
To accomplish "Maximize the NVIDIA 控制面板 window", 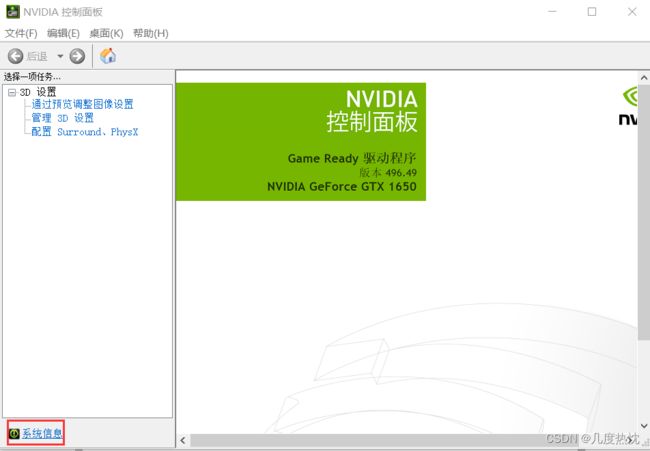I will coord(591,12).
